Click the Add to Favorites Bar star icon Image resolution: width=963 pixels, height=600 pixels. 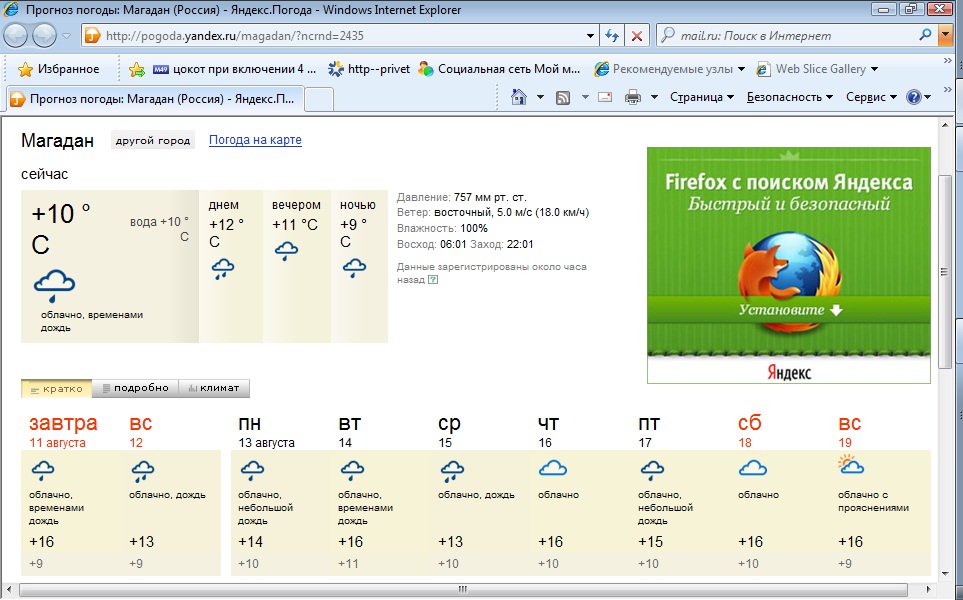pyautogui.click(x=136, y=69)
